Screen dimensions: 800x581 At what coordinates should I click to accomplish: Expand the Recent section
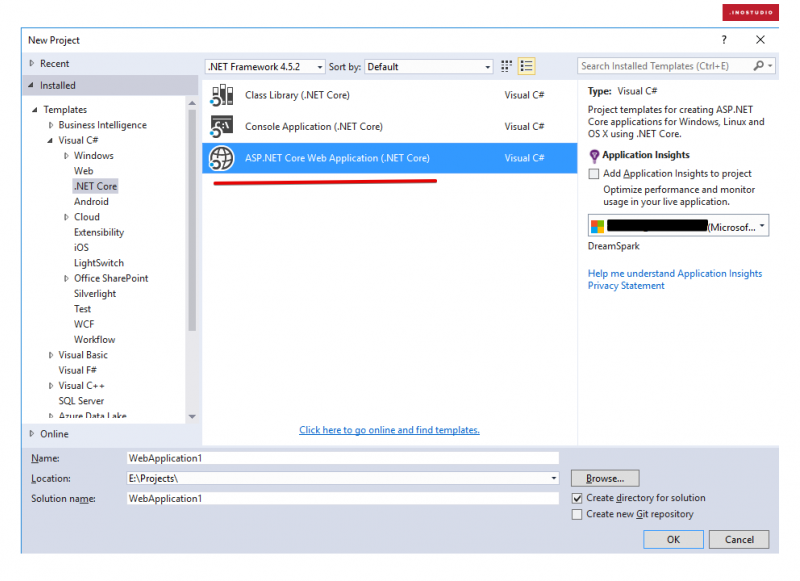pyautogui.click(x=32, y=63)
